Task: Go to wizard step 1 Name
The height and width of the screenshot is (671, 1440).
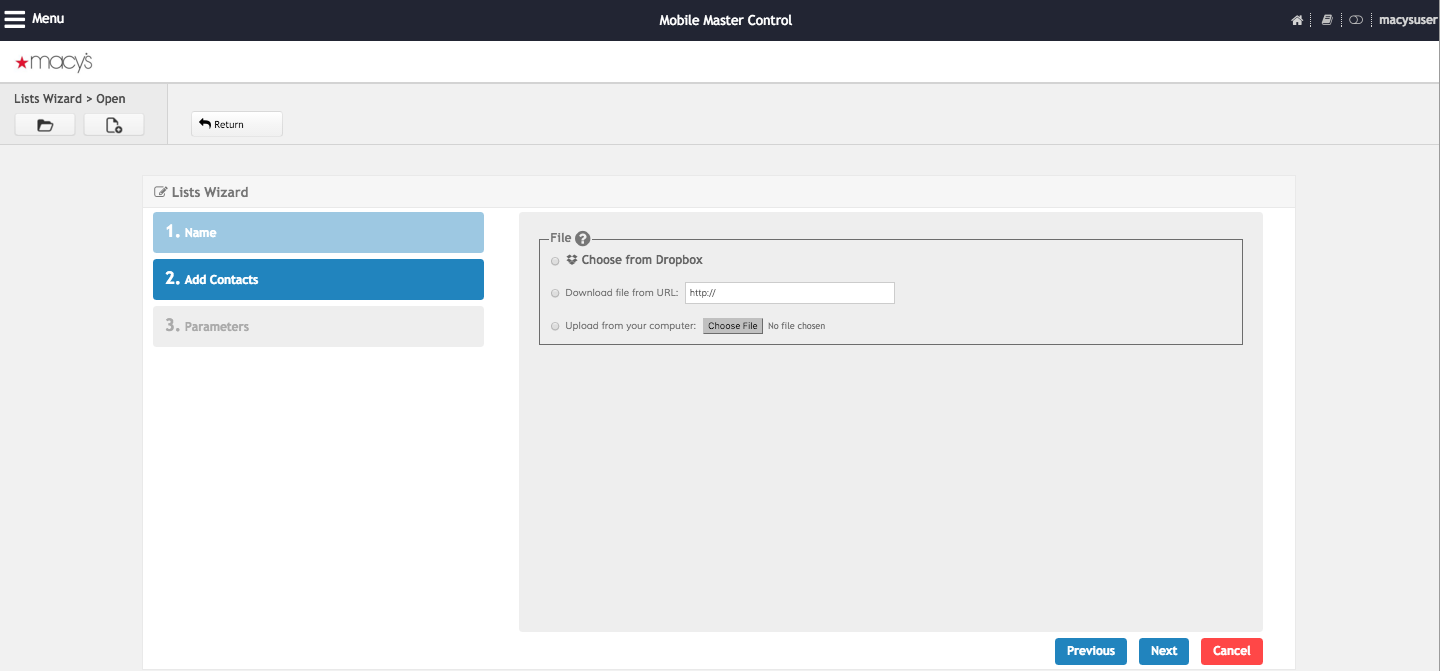Action: point(318,232)
